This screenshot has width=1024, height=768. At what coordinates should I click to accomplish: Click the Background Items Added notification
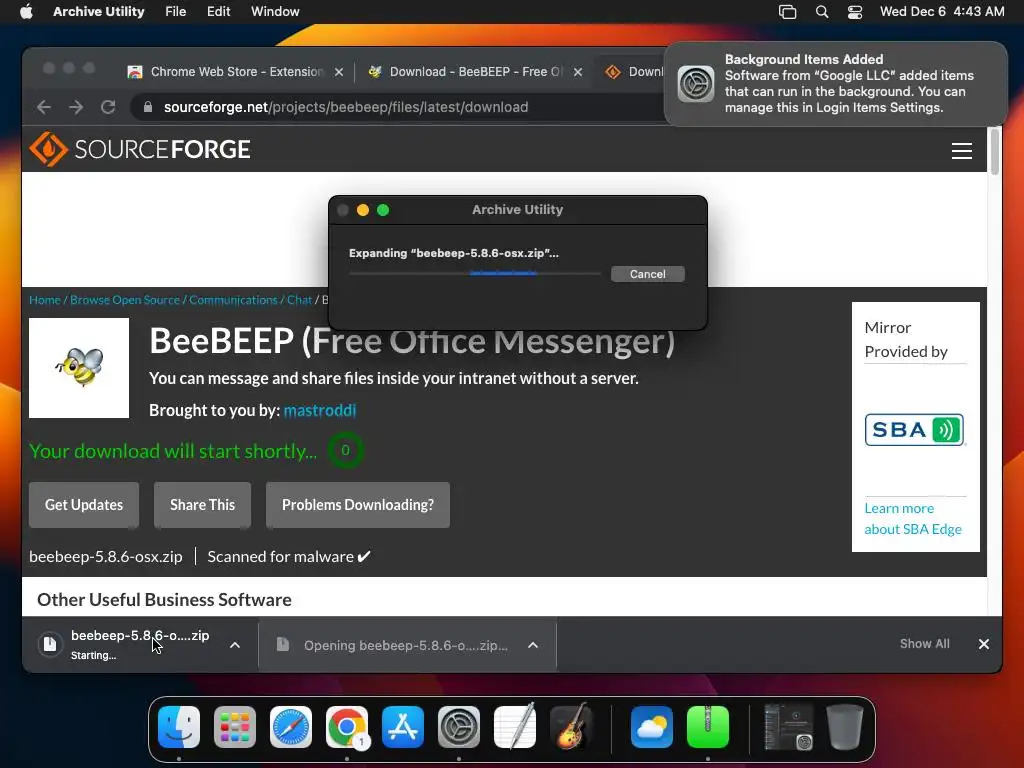[x=835, y=84]
